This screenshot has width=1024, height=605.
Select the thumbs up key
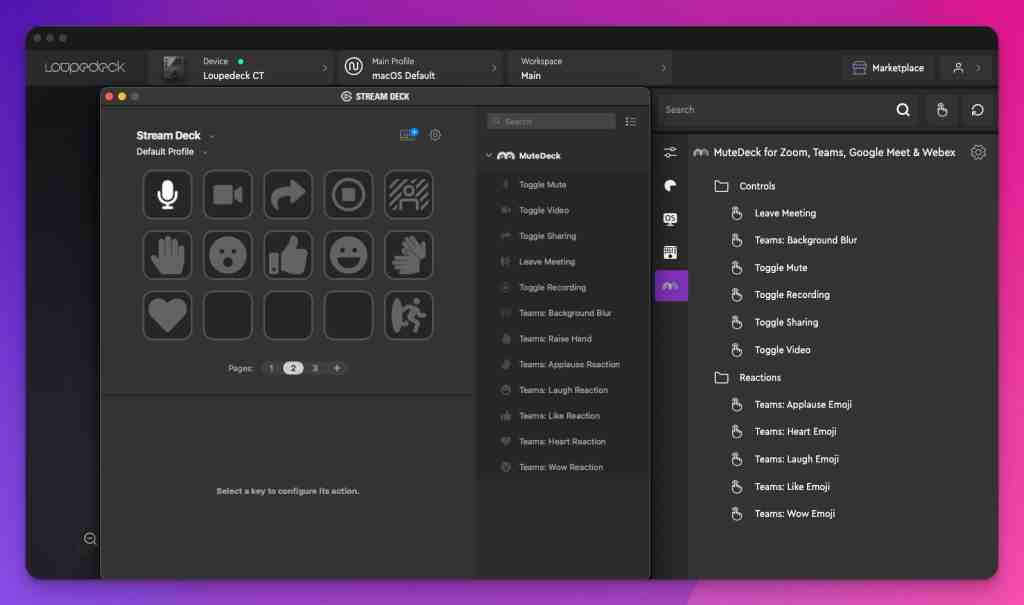(x=288, y=255)
